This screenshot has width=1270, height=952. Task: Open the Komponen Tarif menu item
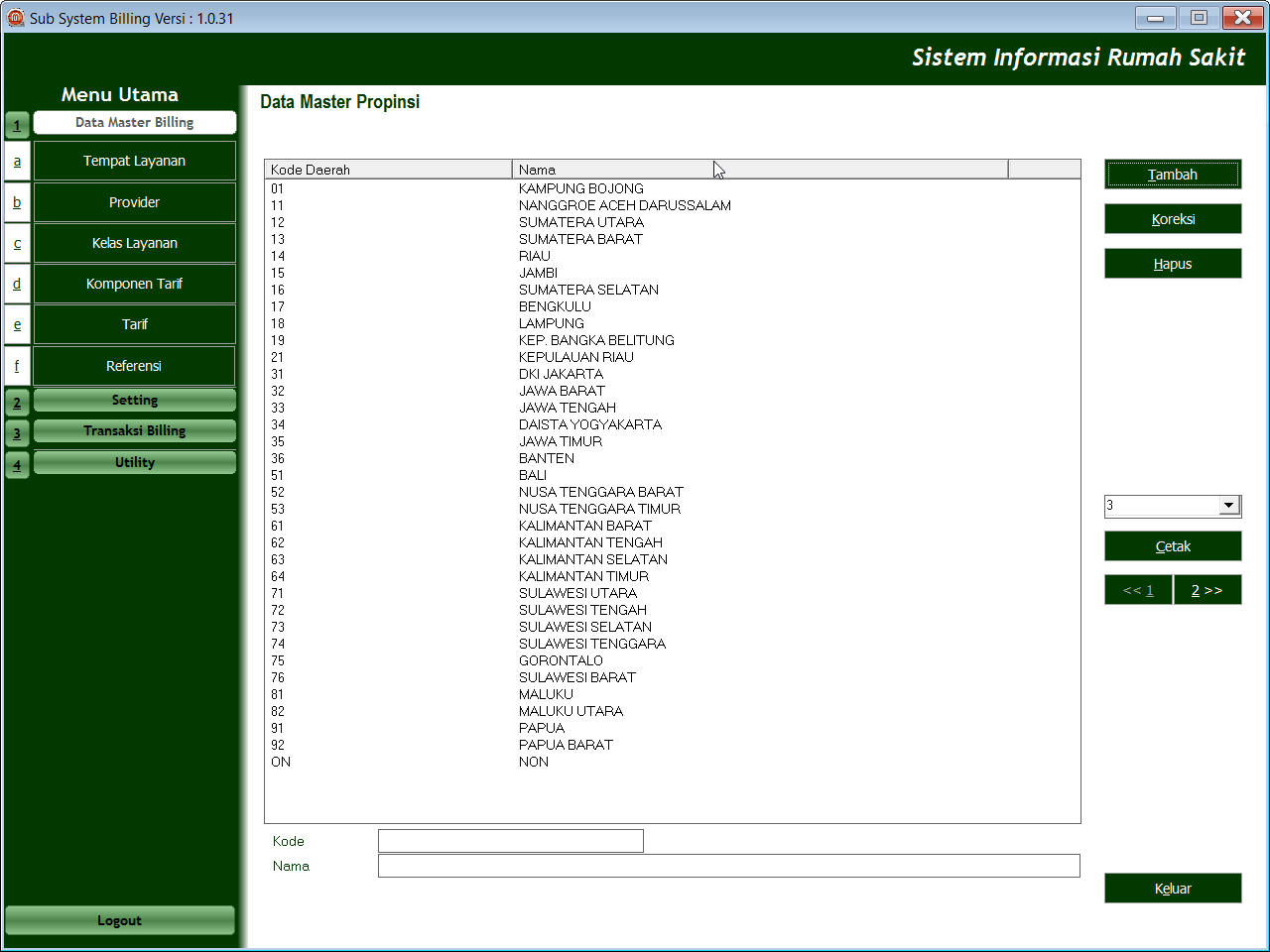coord(134,284)
